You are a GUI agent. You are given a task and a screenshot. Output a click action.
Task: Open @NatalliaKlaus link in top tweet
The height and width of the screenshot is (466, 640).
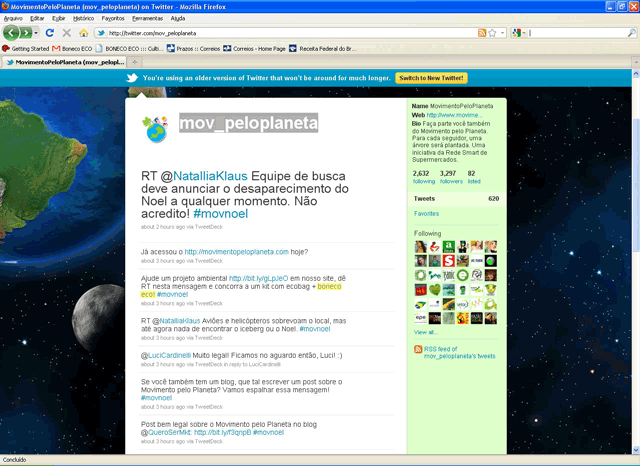pos(210,176)
